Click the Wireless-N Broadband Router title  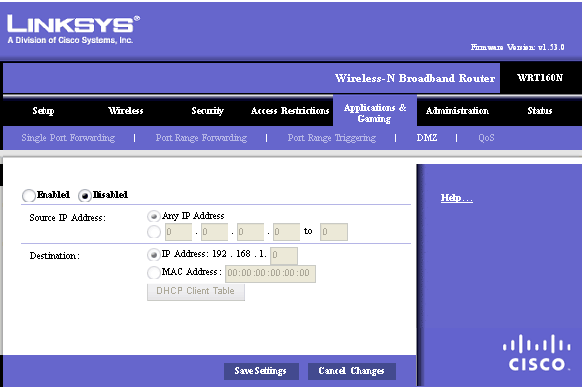pos(415,78)
